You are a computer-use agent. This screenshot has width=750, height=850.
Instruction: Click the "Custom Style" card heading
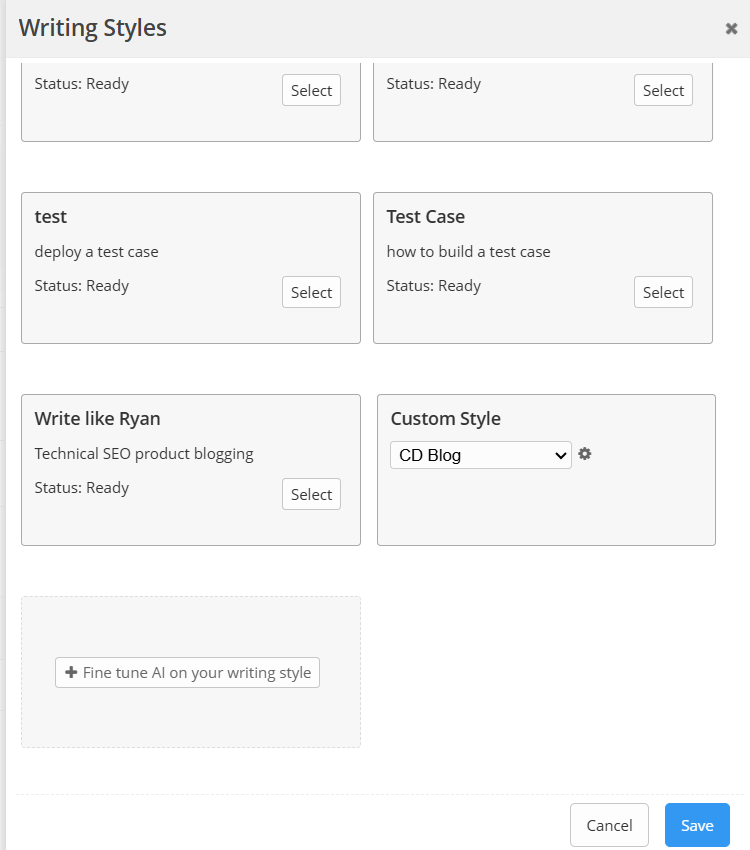(x=445, y=418)
